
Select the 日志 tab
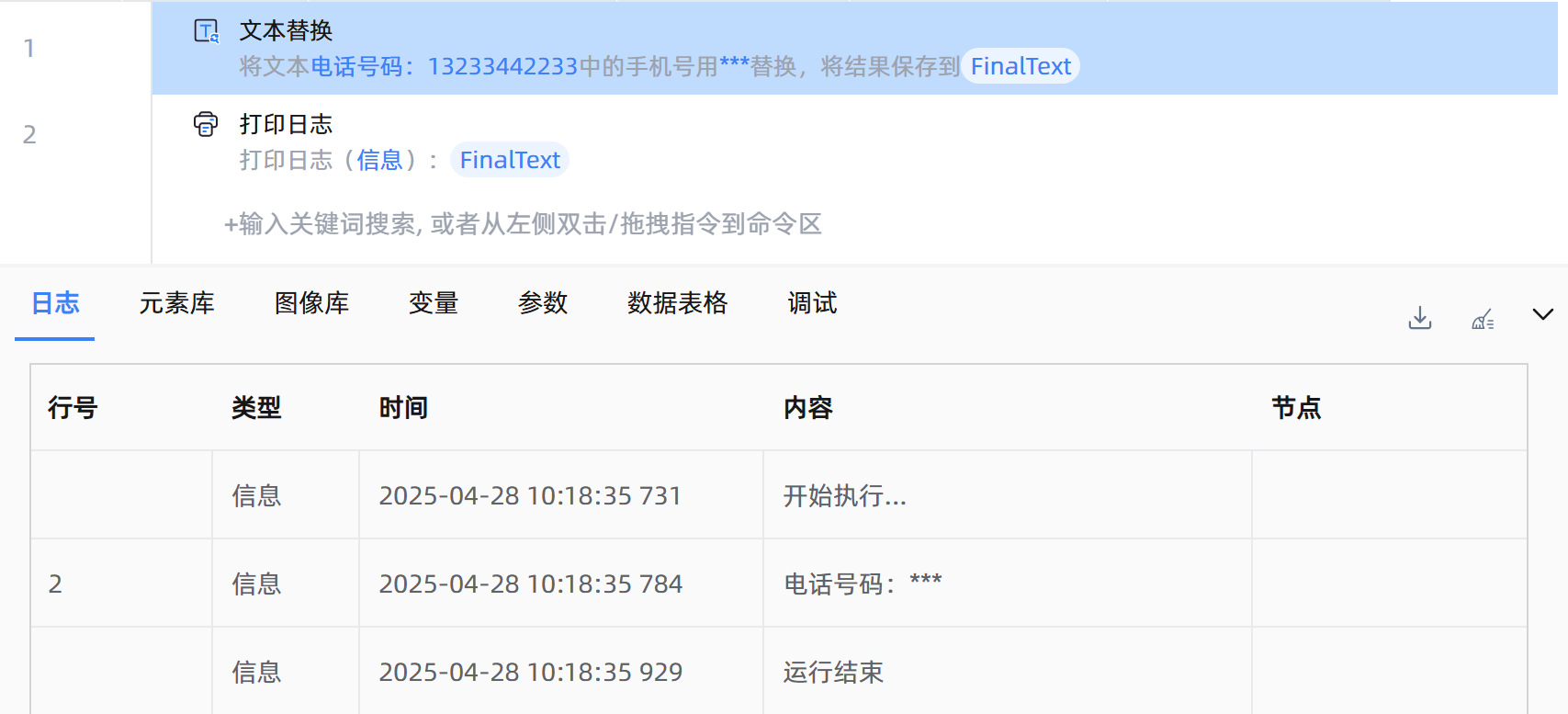[x=55, y=303]
